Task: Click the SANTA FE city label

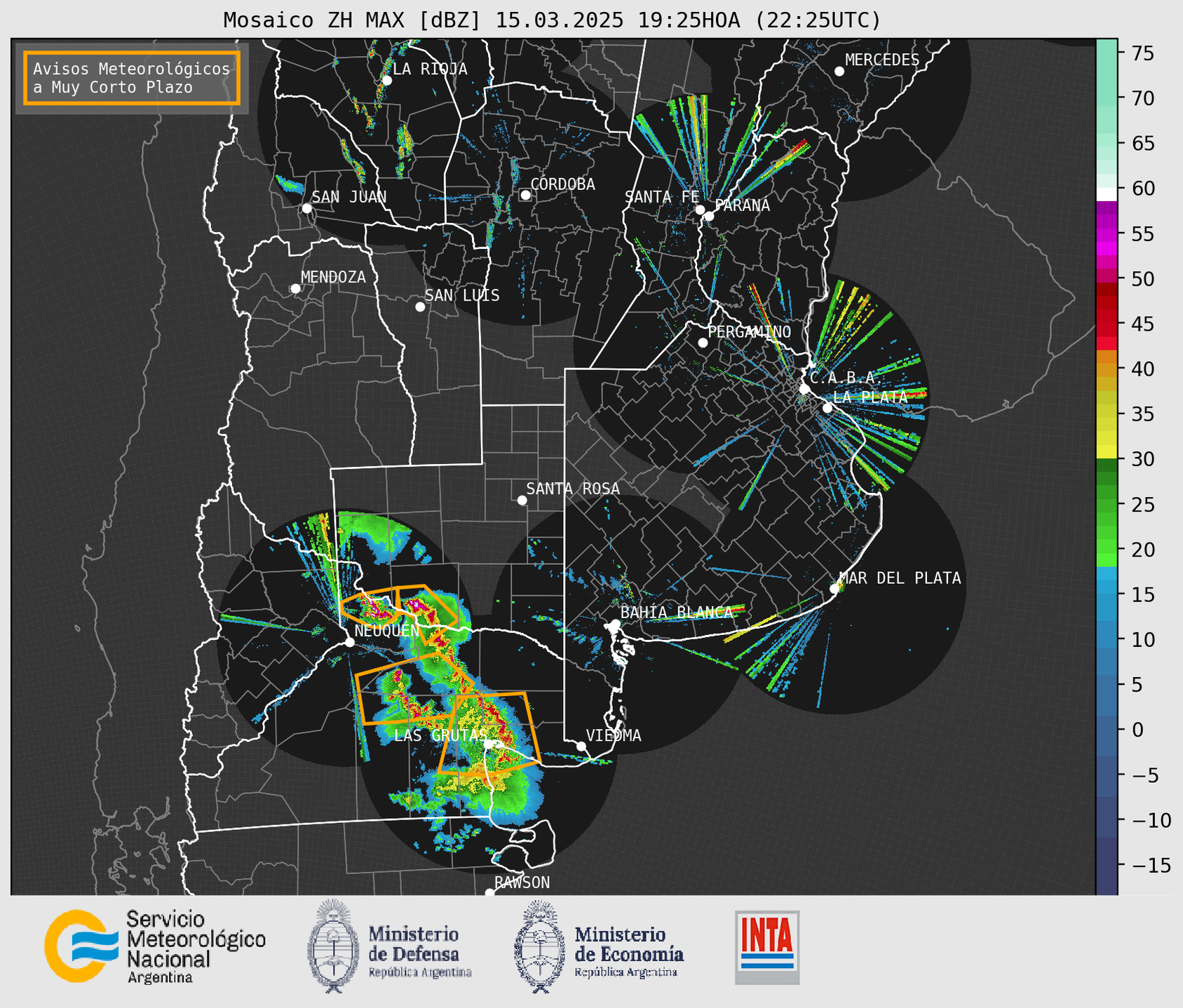Action: tap(662, 196)
